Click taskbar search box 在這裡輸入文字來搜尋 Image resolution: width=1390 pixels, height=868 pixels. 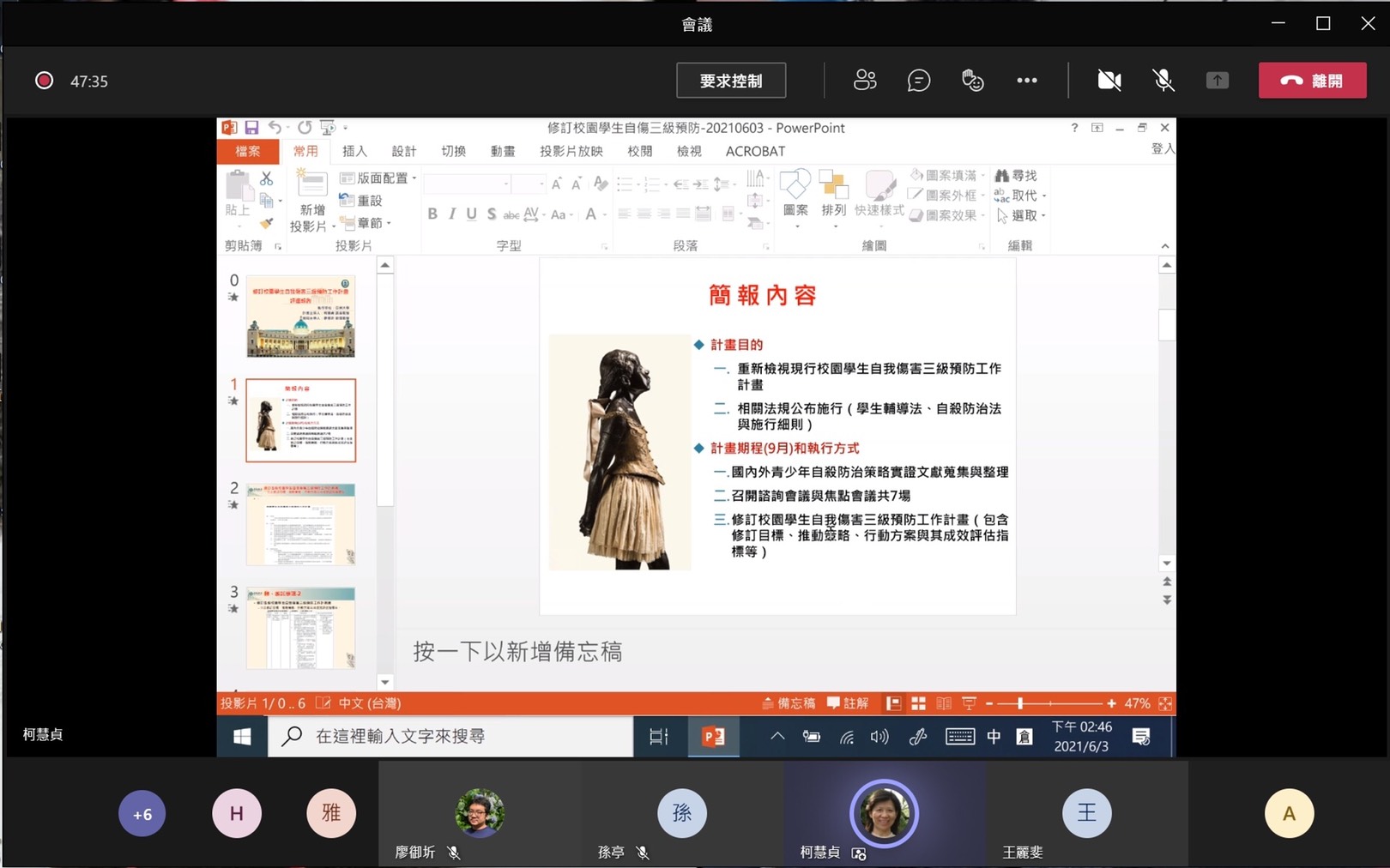[451, 737]
